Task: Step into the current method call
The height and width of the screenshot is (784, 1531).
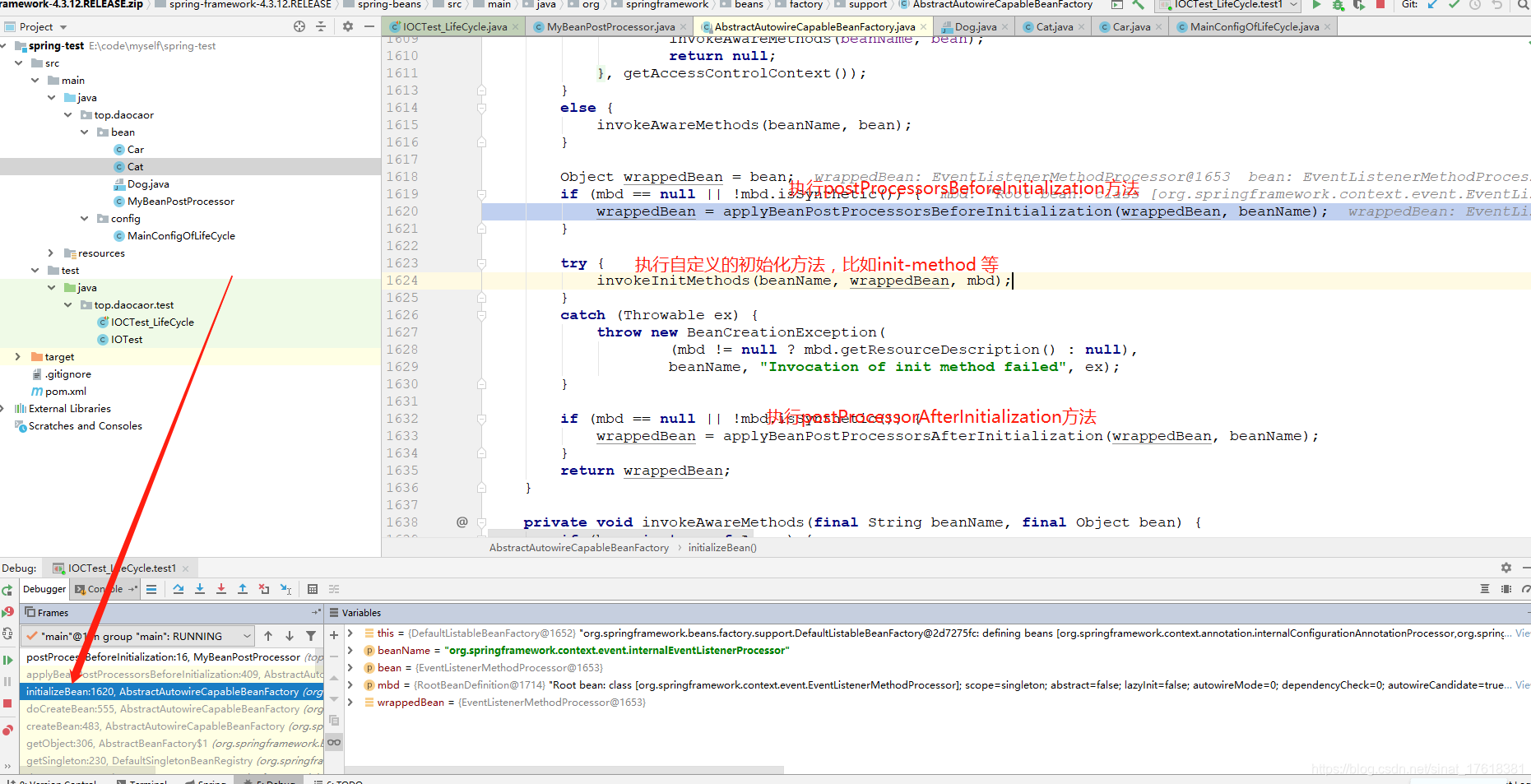Action: [200, 589]
